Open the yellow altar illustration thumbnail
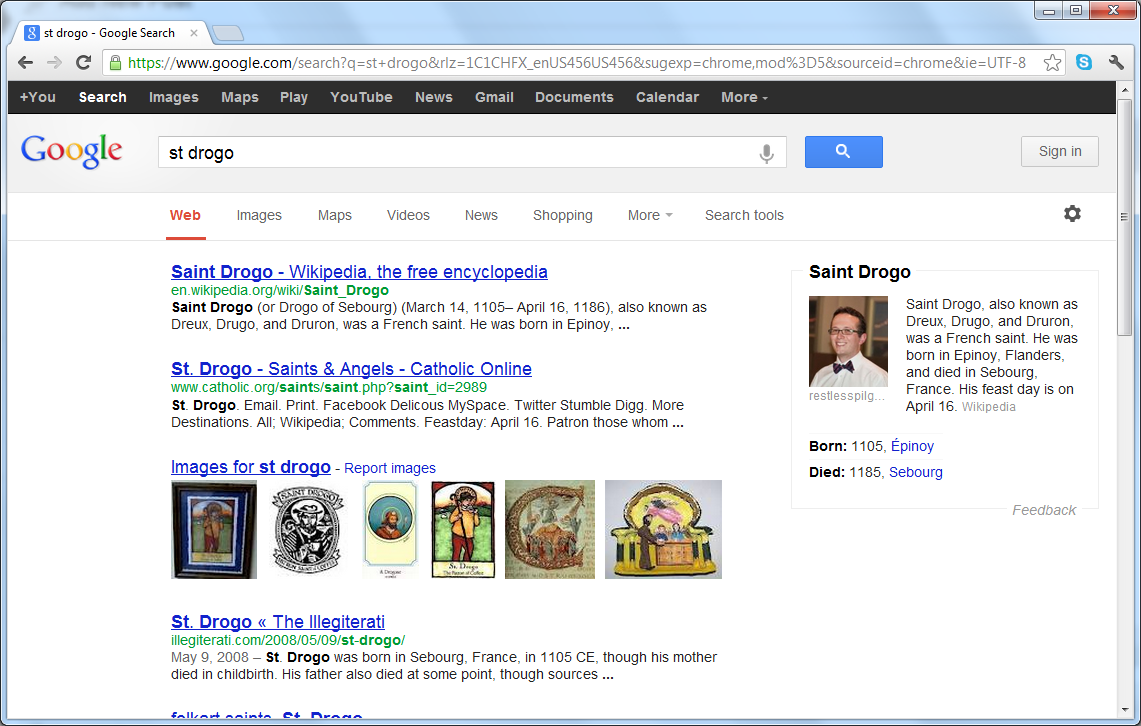1141x726 pixels. click(x=664, y=530)
